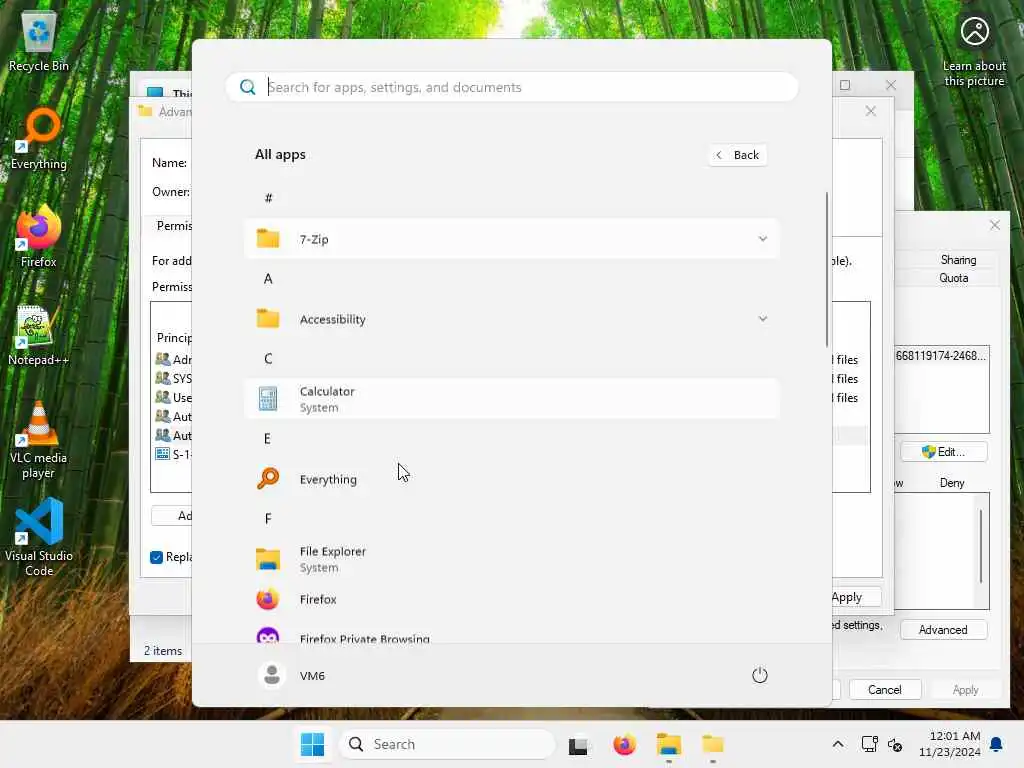Open the muted volume tray icon
The width and height of the screenshot is (1024, 768).
[895, 744]
